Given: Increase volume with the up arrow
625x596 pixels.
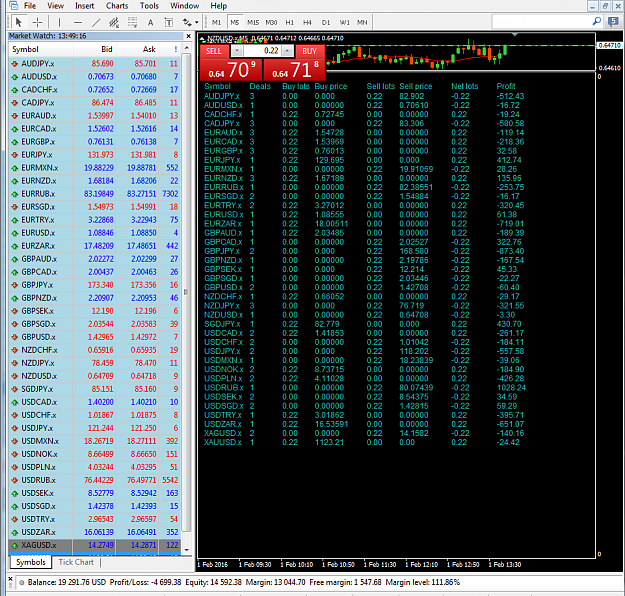Looking at the screenshot, I should coord(287,51).
